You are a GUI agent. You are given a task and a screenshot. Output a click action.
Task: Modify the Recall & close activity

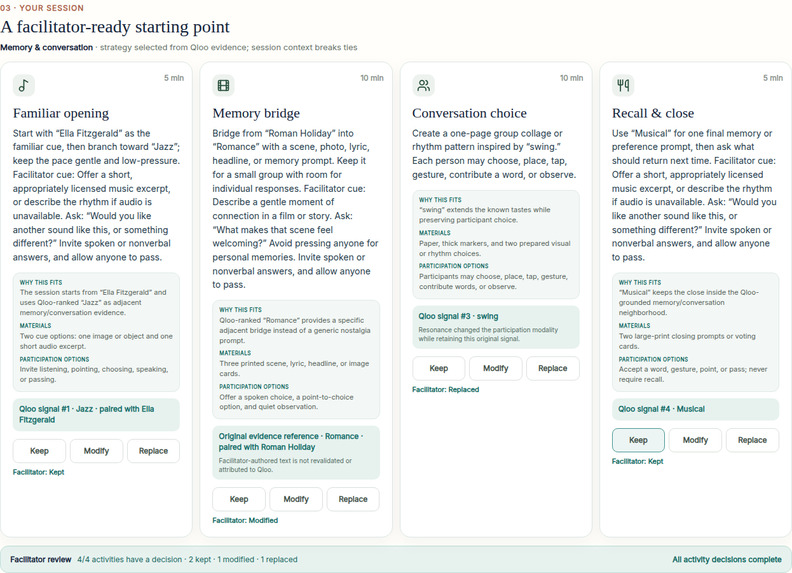pos(696,440)
